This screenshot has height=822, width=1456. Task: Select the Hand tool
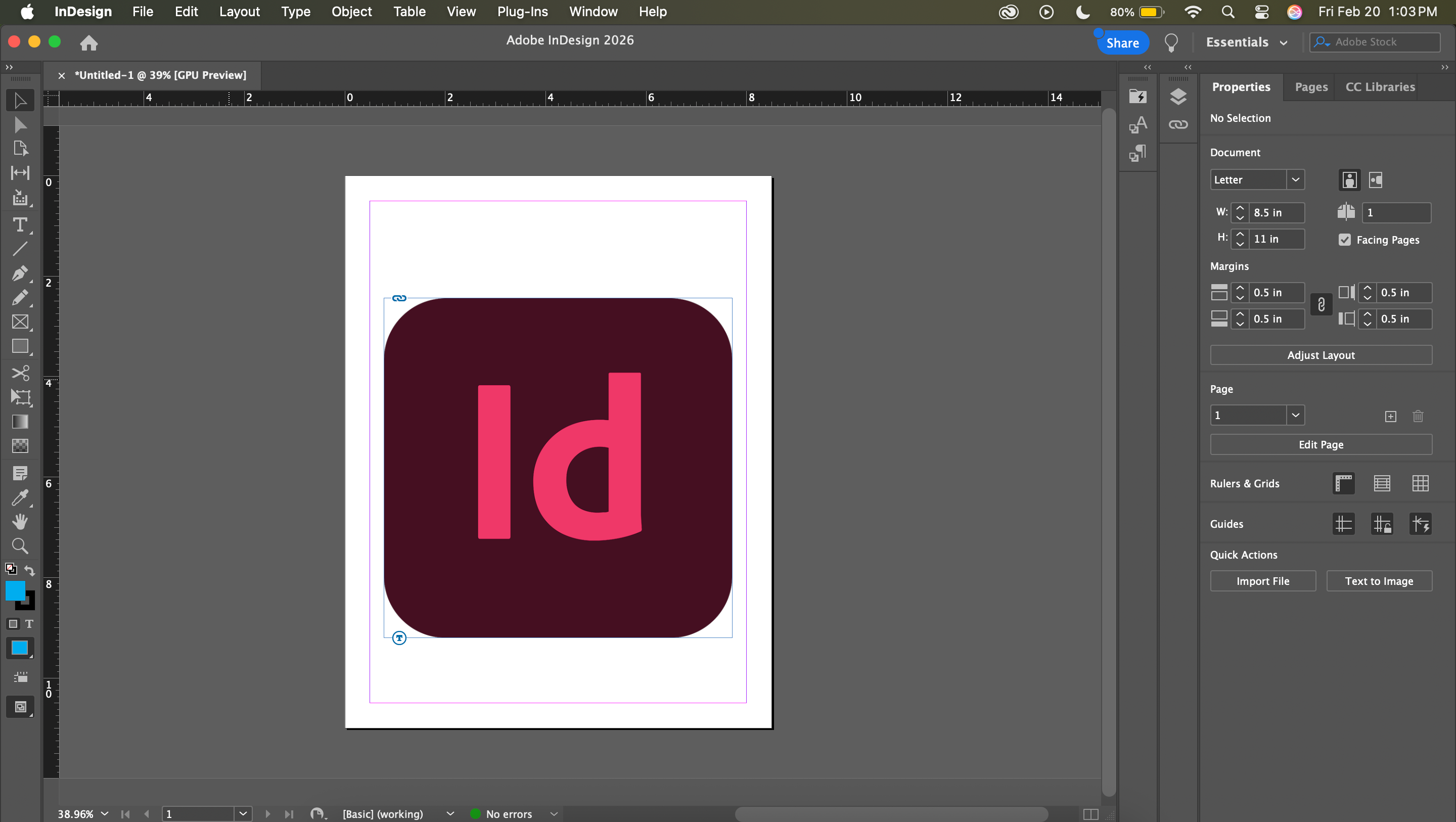20,521
